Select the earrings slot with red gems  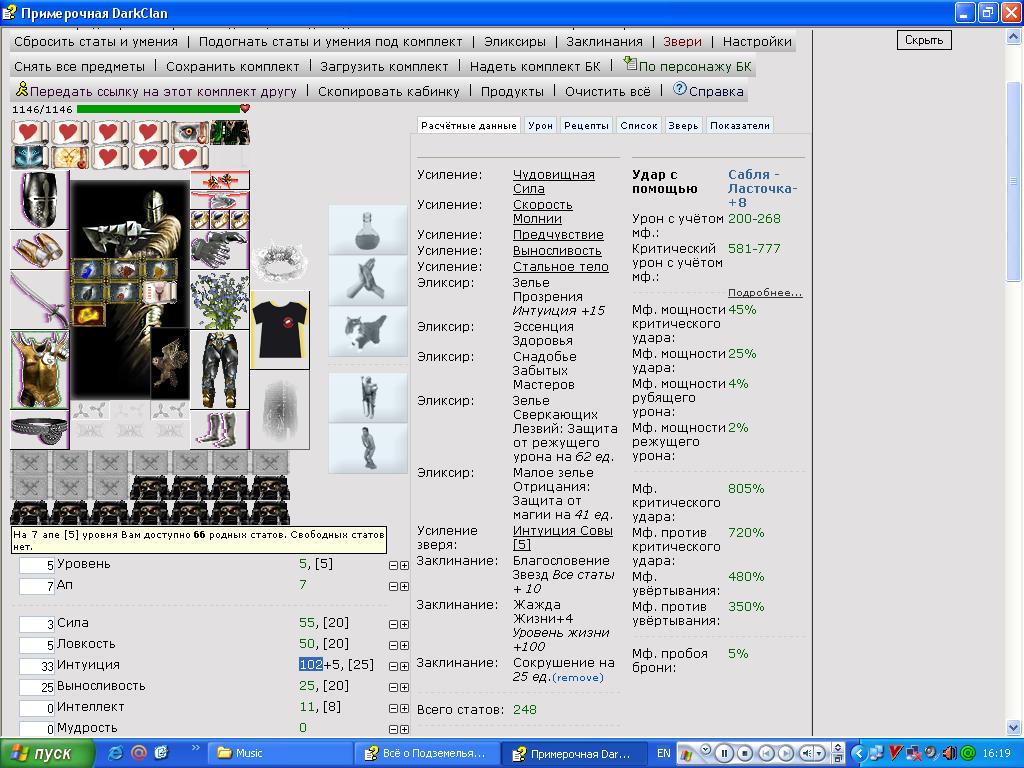click(219, 181)
